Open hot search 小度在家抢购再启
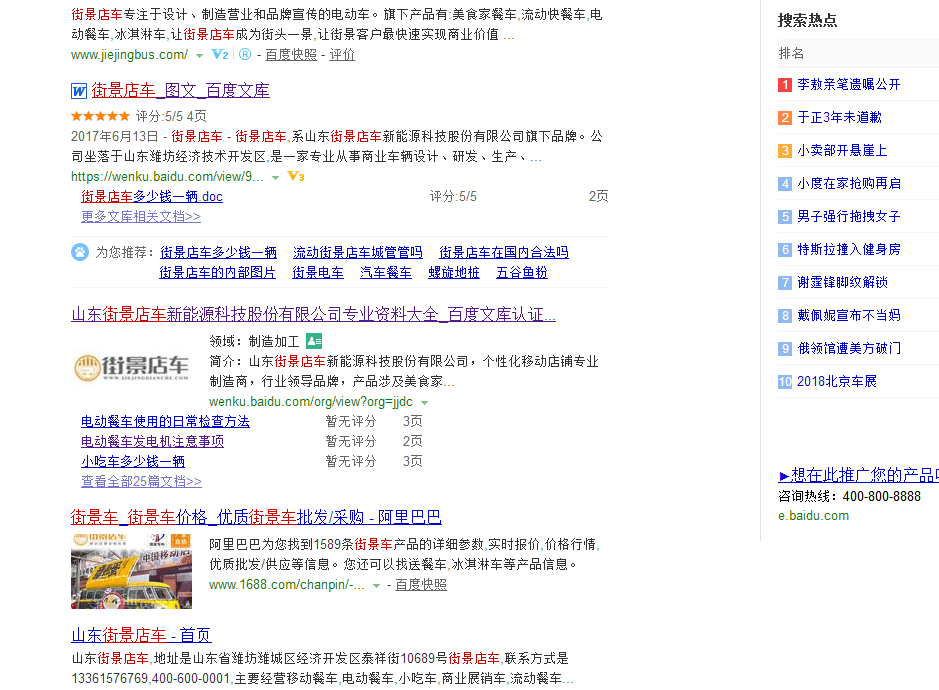Image resolution: width=939 pixels, height=690 pixels. tap(849, 183)
